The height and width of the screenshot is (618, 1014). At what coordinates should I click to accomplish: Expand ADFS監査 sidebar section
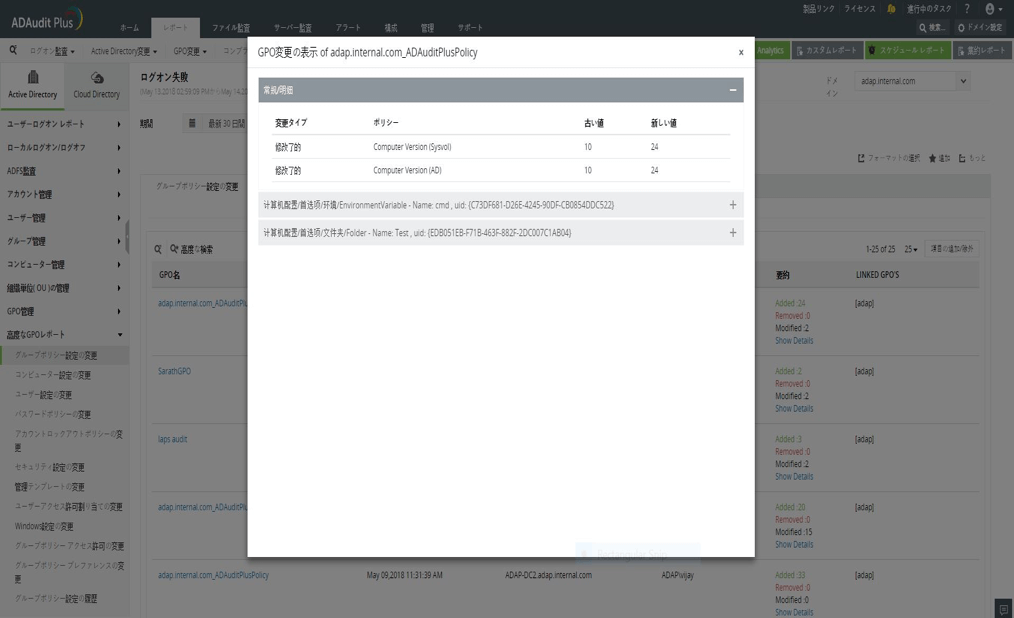[63, 171]
